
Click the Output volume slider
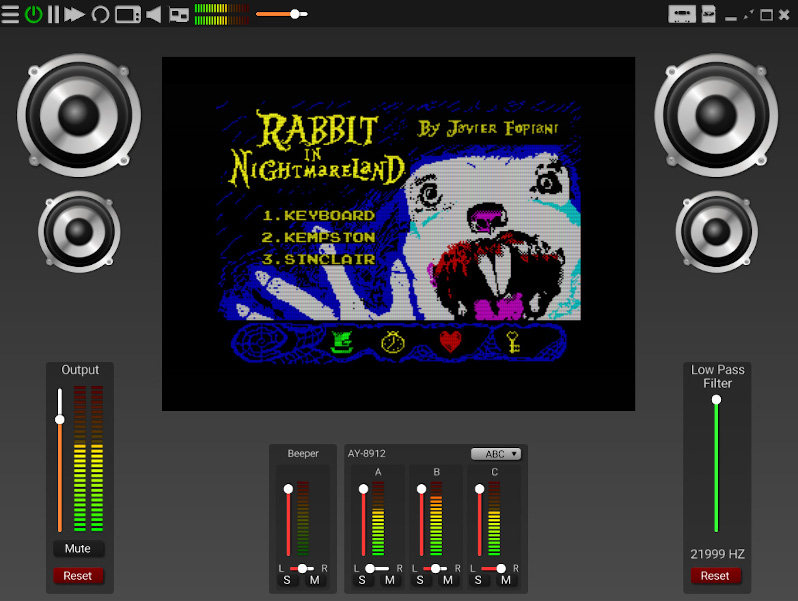point(60,460)
